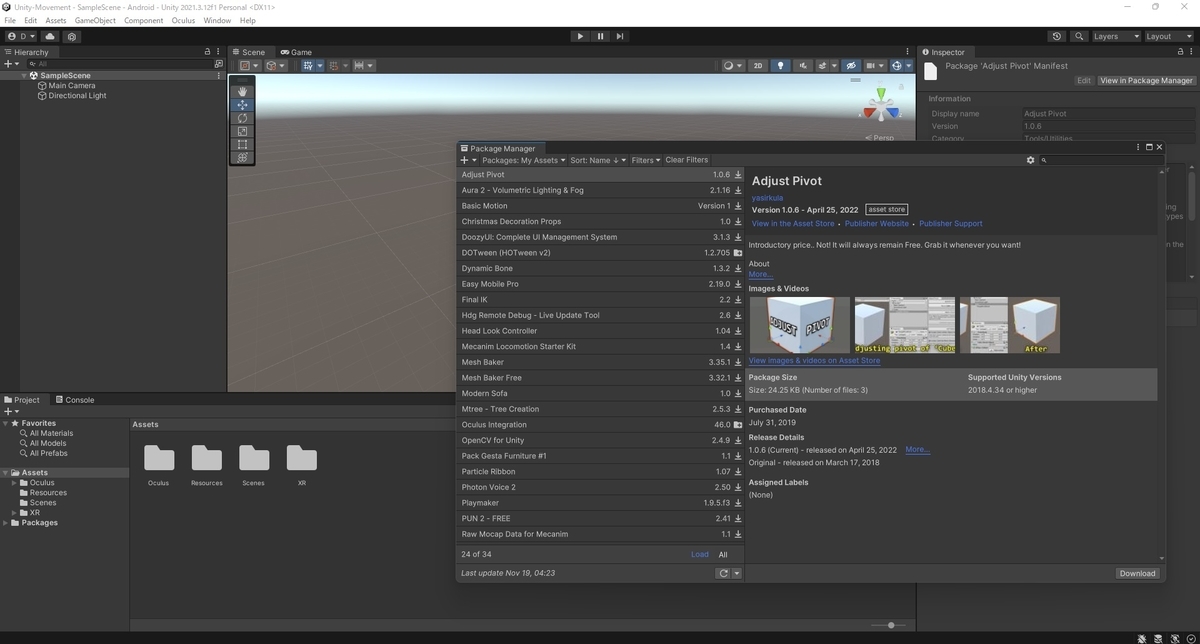1200x644 pixels.
Task: Open Packages: My Assets dropdown
Action: tap(523, 160)
